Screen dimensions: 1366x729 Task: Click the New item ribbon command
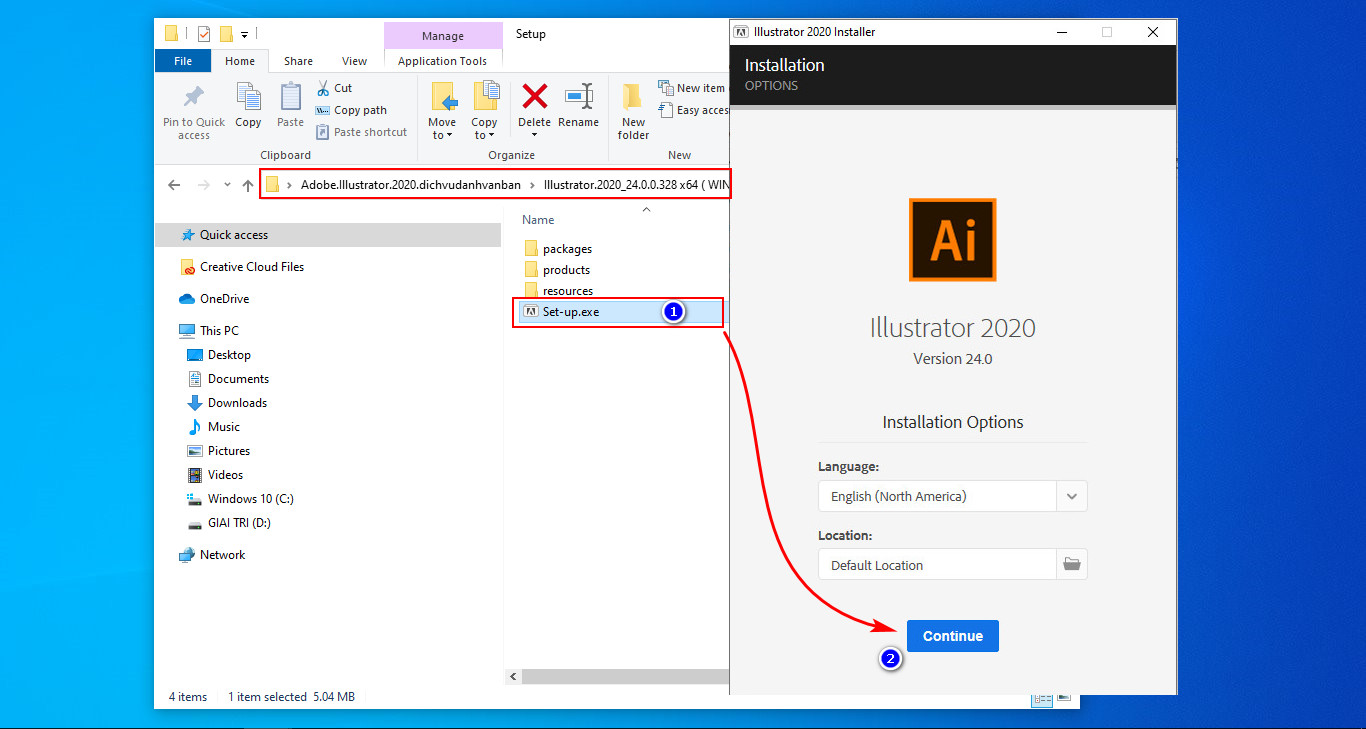click(692, 88)
